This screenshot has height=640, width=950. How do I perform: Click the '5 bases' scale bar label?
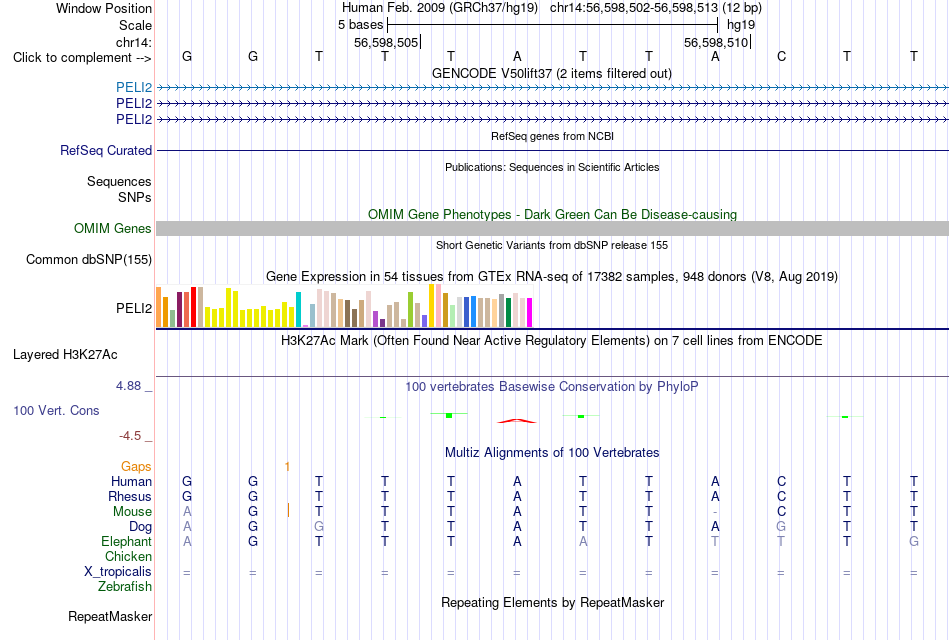tap(360, 25)
